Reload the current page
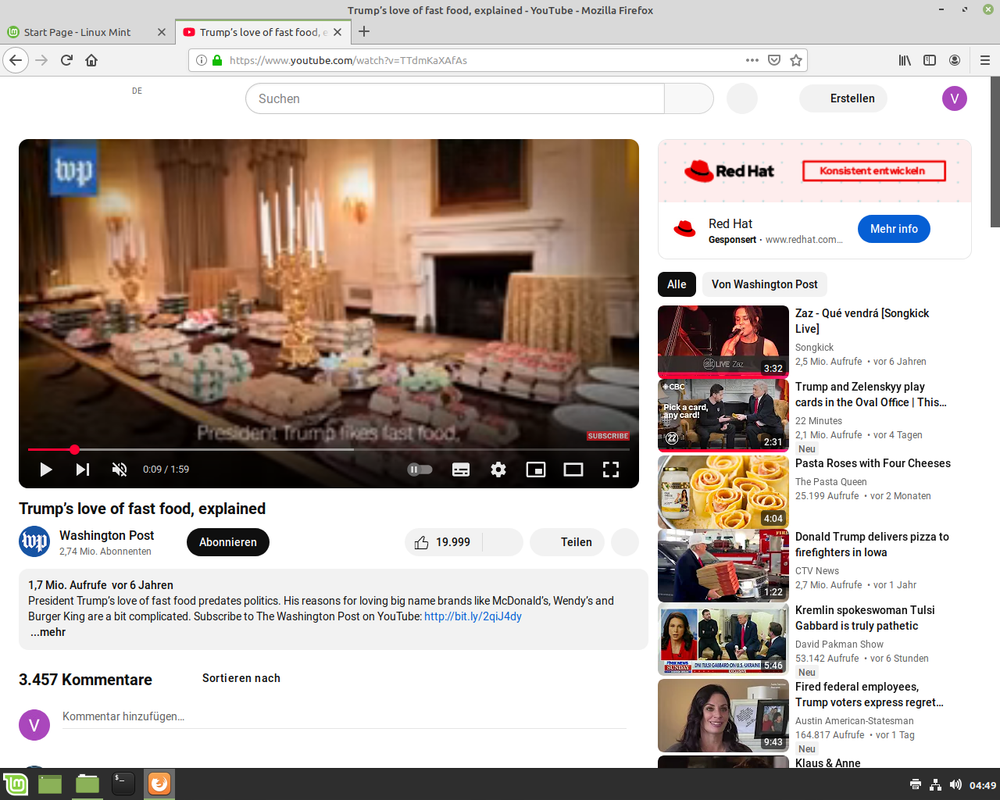1000x800 pixels. (x=66, y=61)
